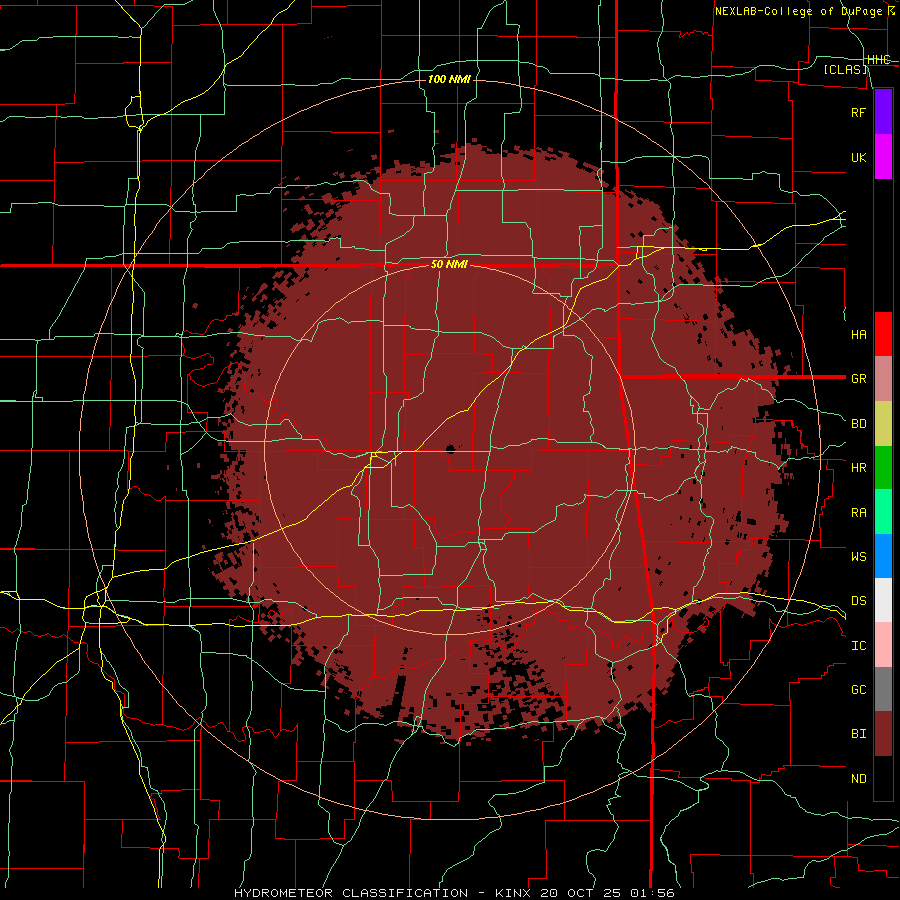The width and height of the screenshot is (900, 900).
Task: Click the GC legend label
Action: pyautogui.click(x=858, y=690)
